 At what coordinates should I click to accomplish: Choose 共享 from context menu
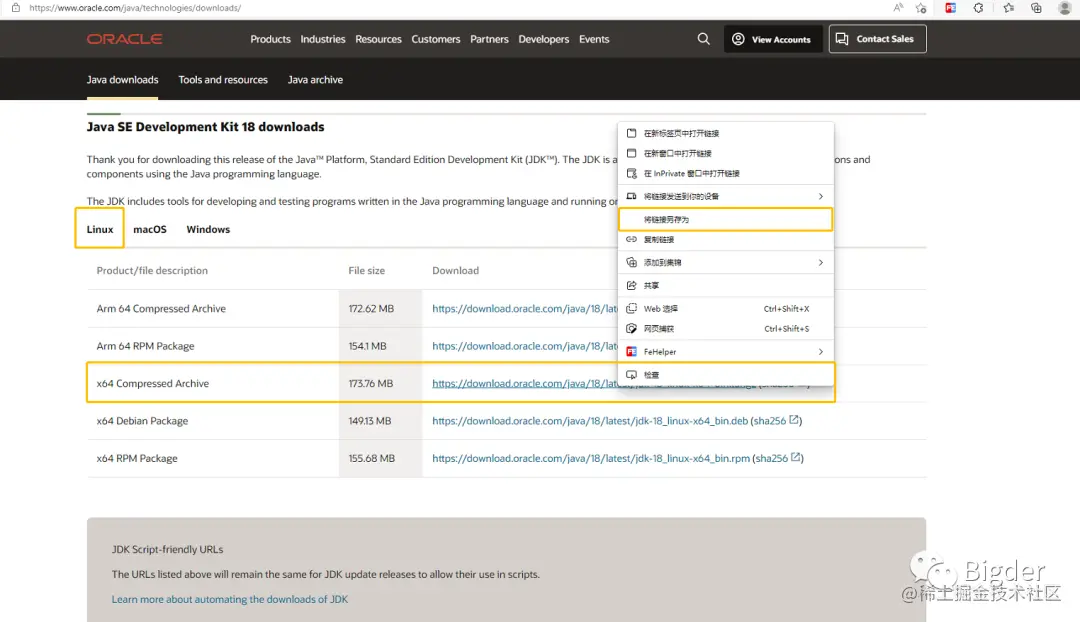[725, 285]
